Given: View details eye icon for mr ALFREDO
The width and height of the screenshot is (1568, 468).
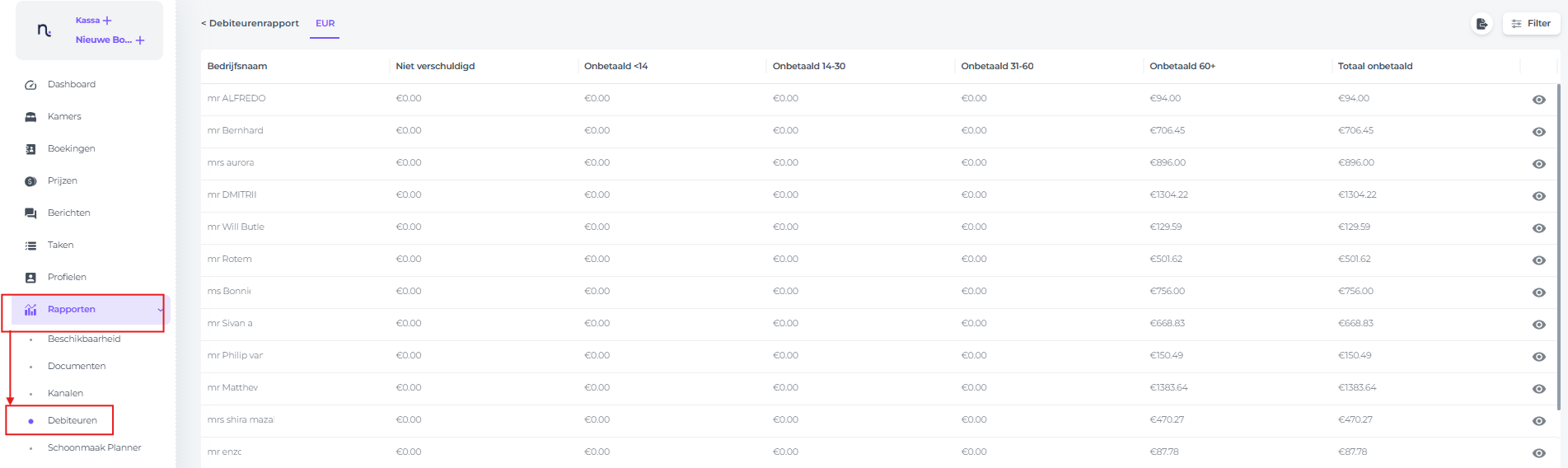Looking at the screenshot, I should click(x=1538, y=100).
